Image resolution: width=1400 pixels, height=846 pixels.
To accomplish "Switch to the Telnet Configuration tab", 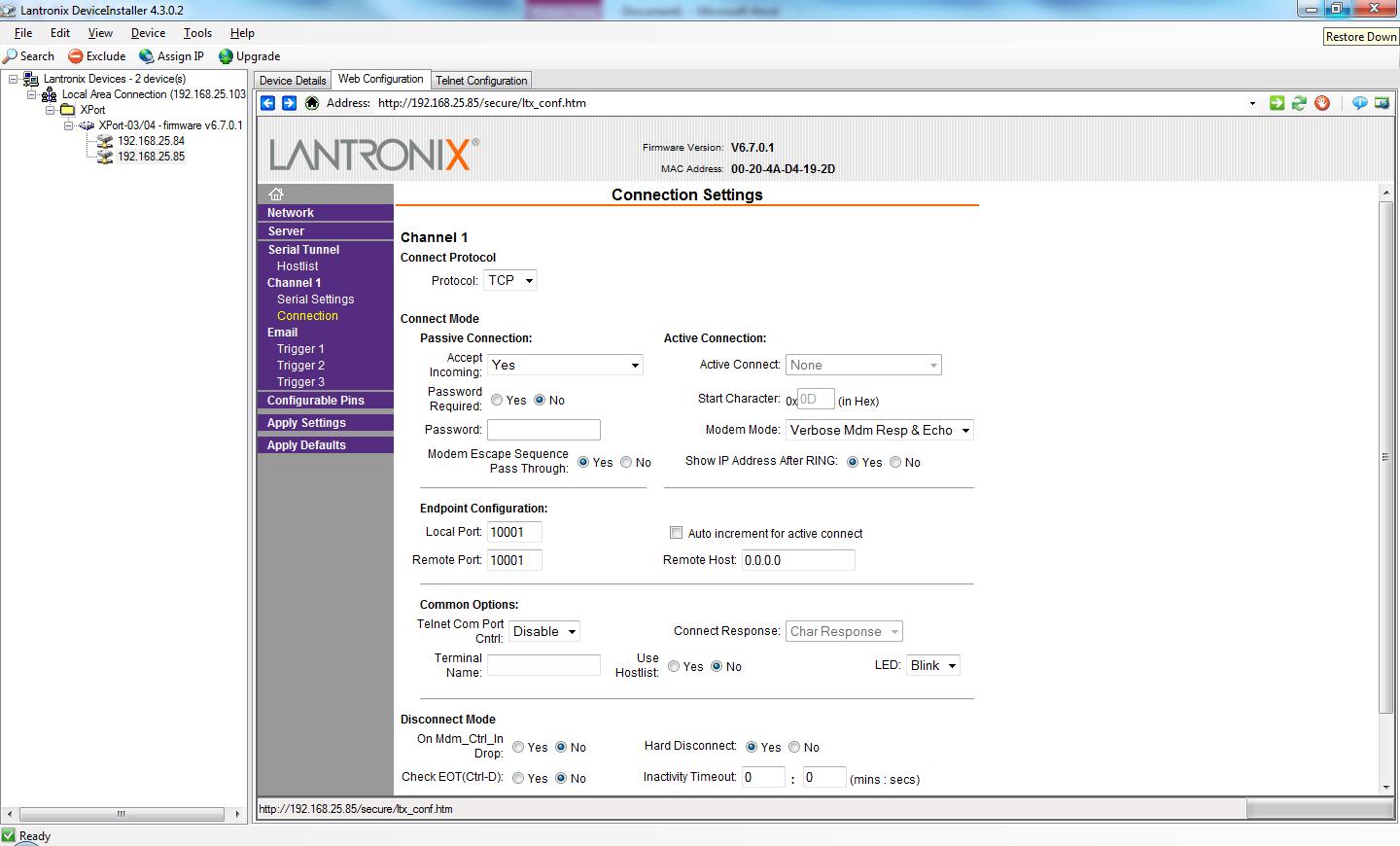I will coord(481,81).
